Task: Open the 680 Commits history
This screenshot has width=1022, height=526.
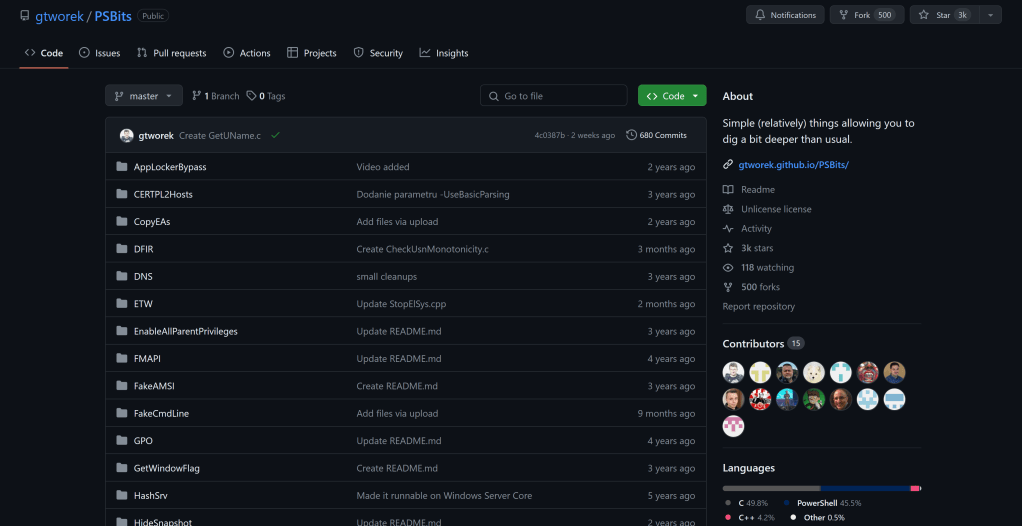Action: pos(656,135)
